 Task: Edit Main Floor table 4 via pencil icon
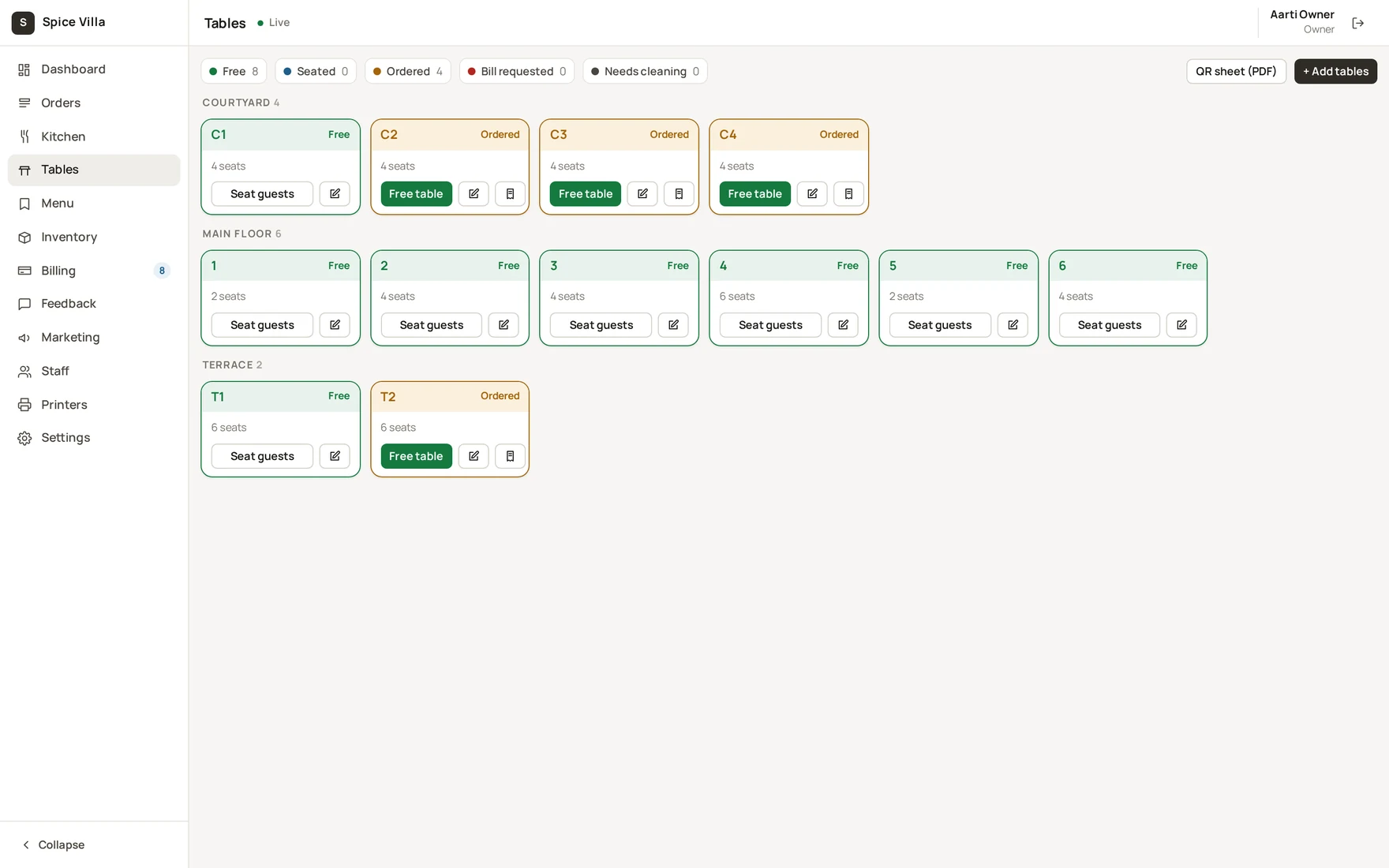pyautogui.click(x=843, y=325)
